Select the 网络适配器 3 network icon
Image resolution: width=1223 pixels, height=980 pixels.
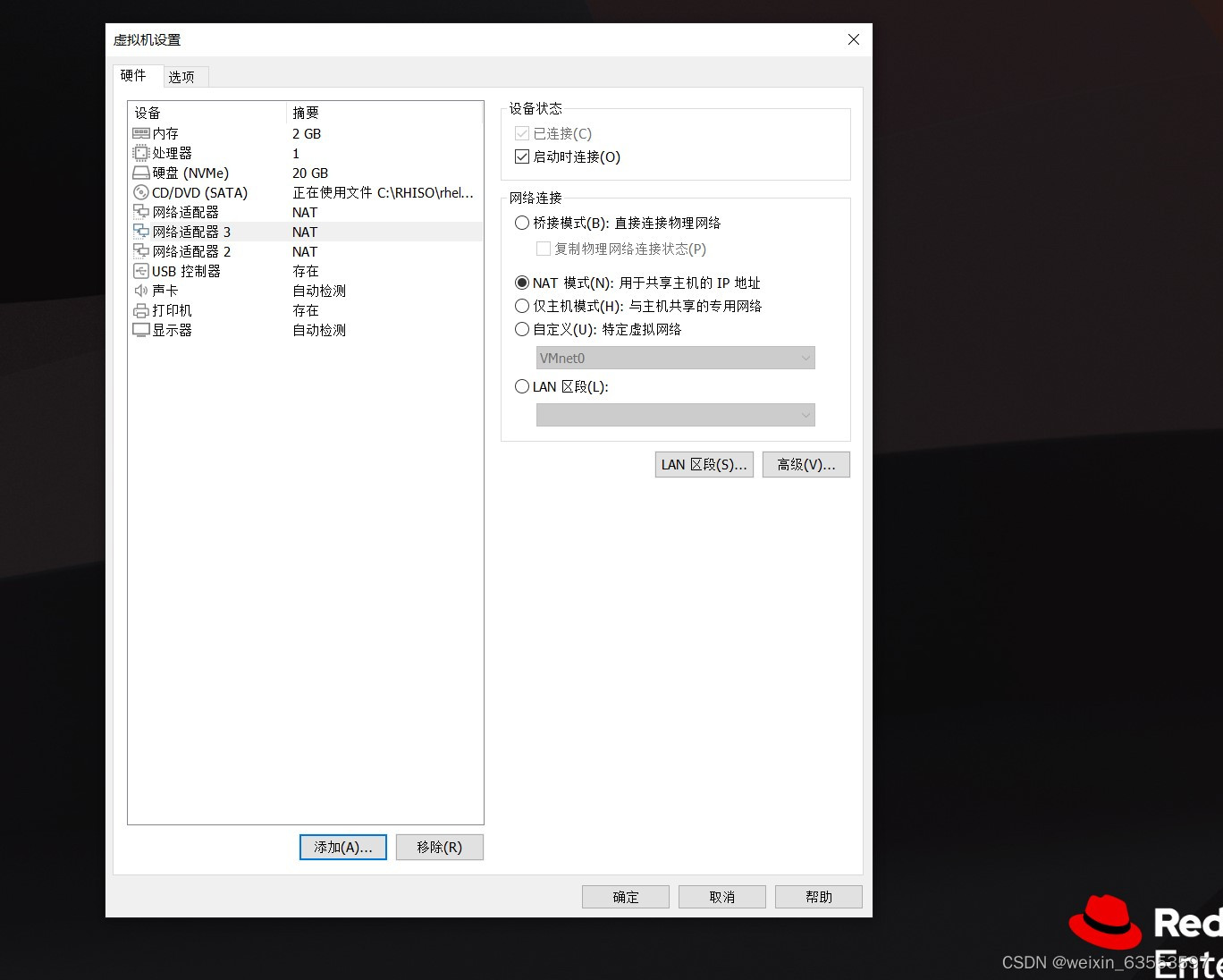click(x=140, y=232)
